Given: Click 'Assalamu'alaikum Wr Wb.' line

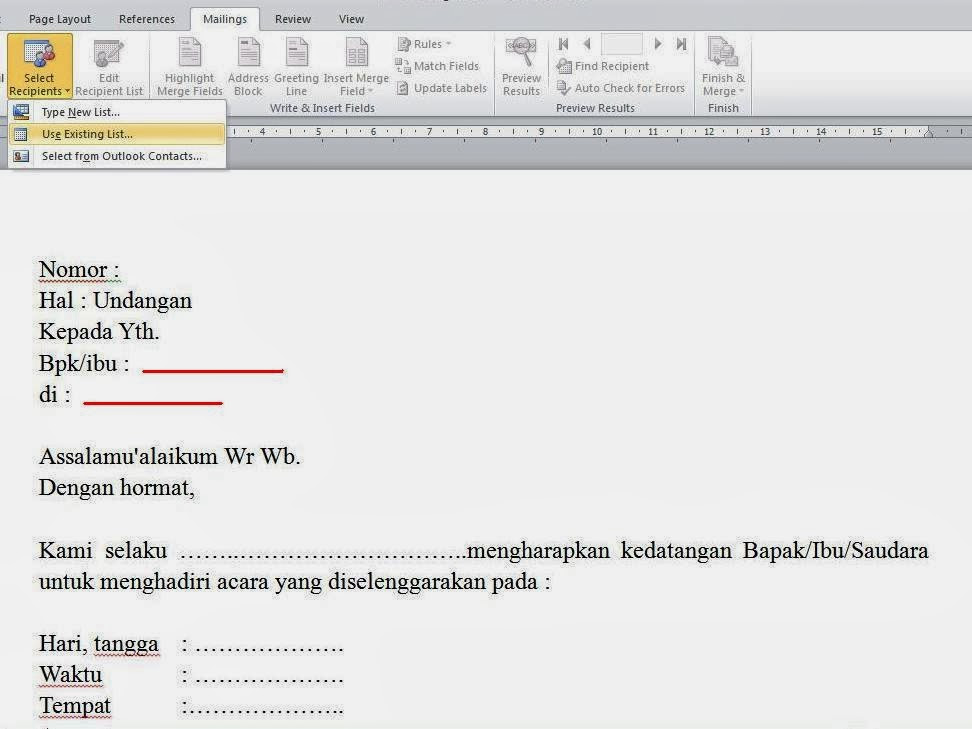Looking at the screenshot, I should click(x=169, y=456).
